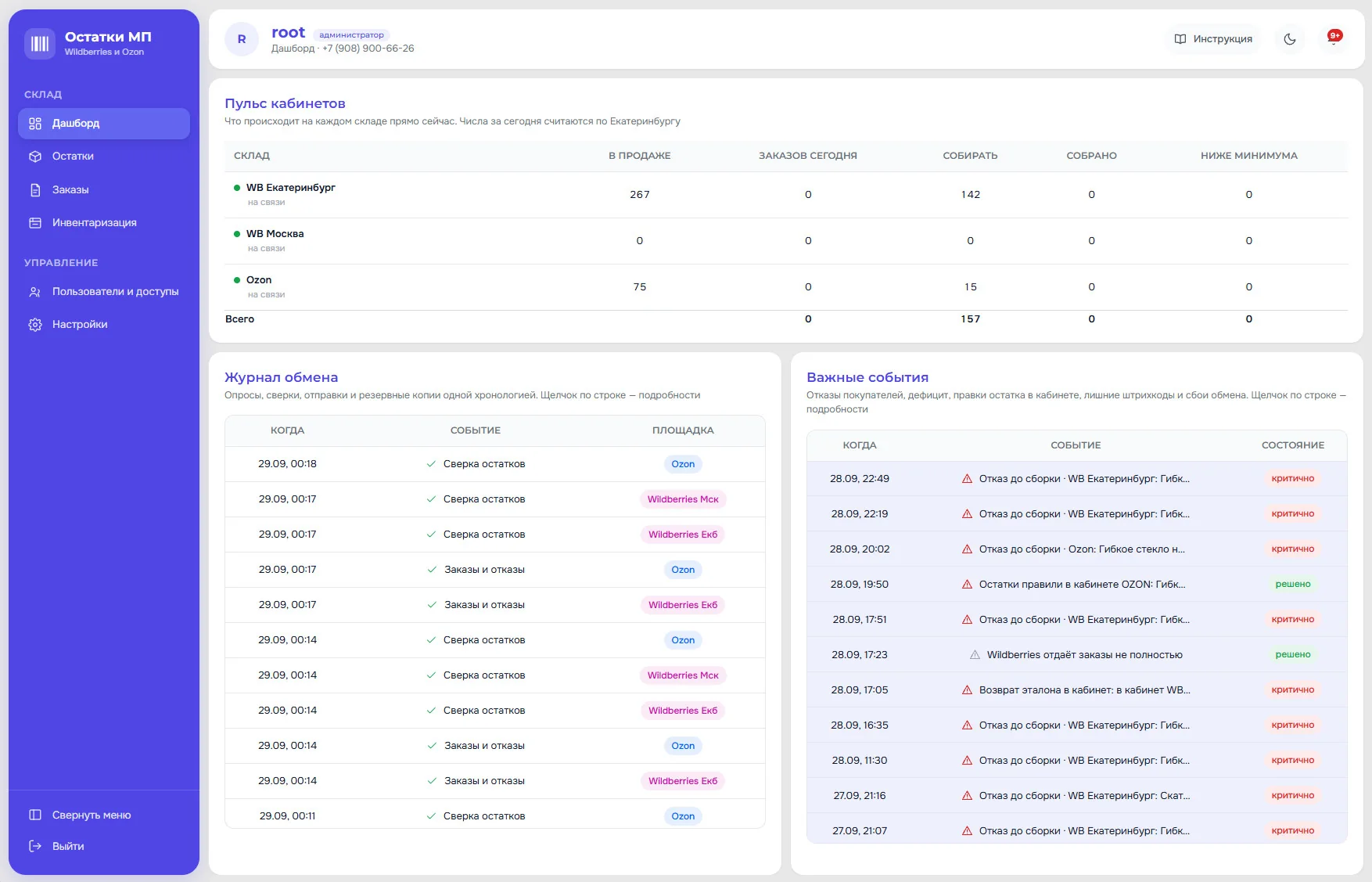Image resolution: width=1372 pixels, height=882 pixels.
Task: Click the Ниже минимума column header
Action: [1249, 156]
